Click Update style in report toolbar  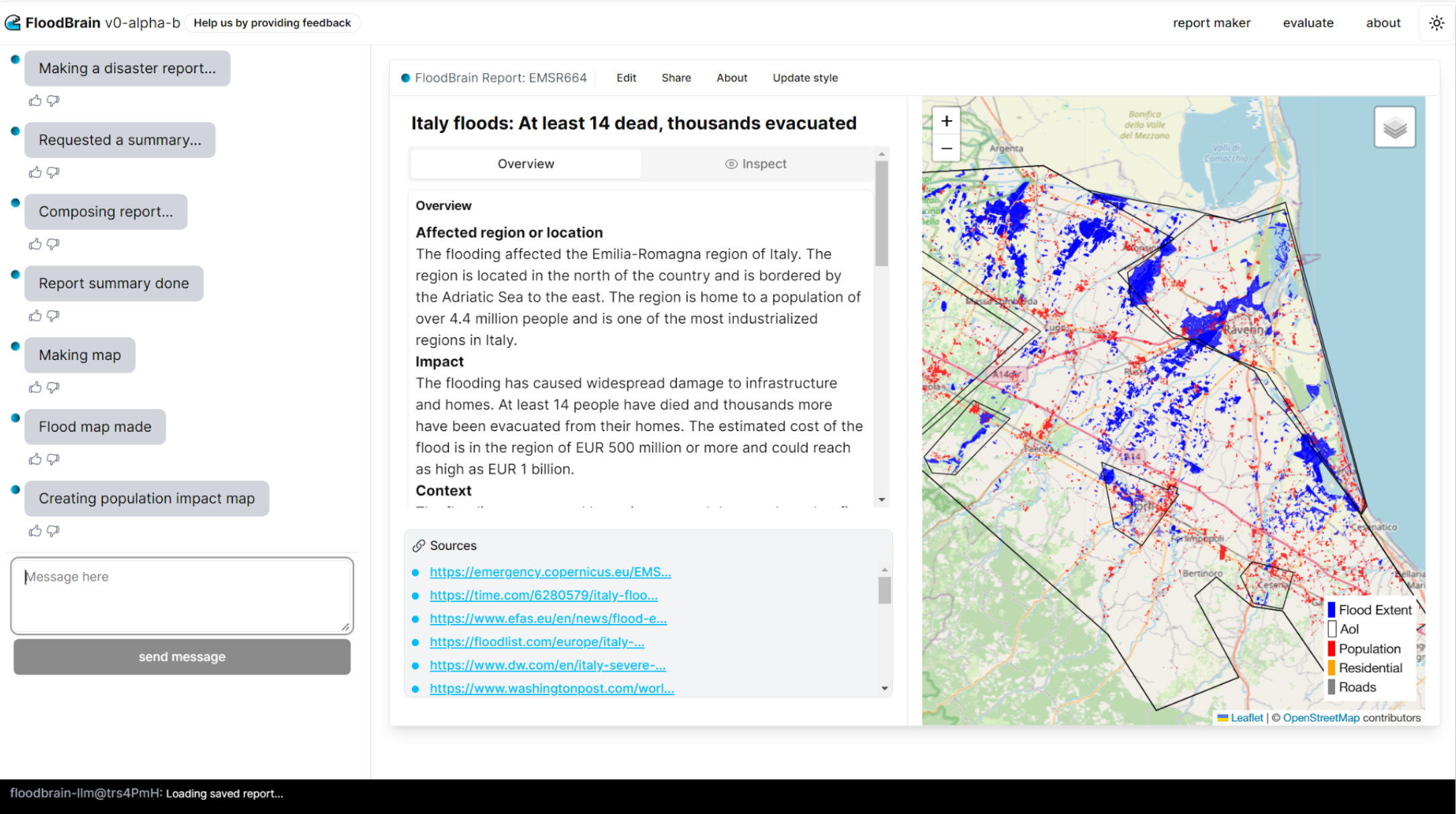pos(805,78)
